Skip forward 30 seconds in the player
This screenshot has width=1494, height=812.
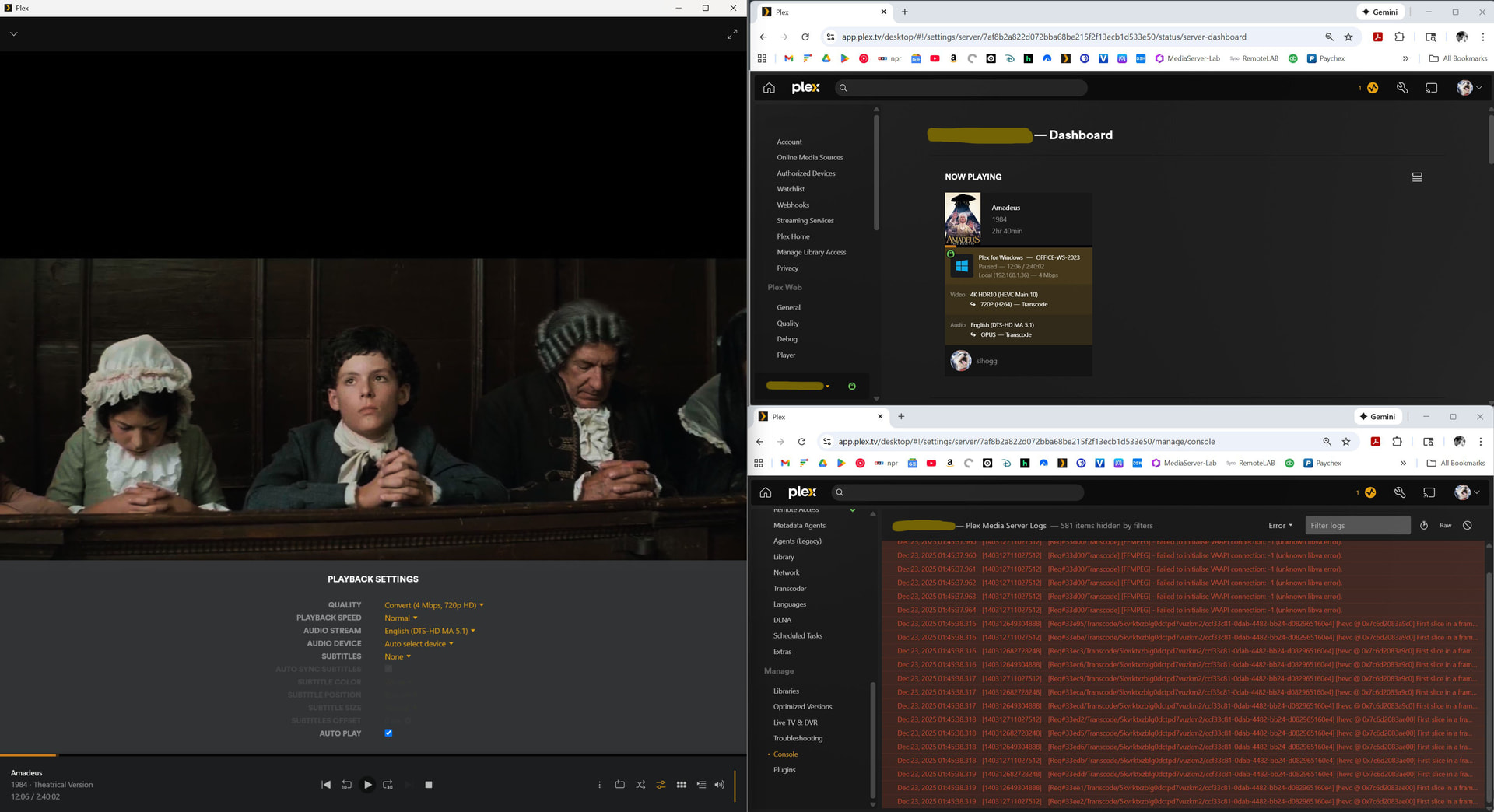(x=388, y=785)
